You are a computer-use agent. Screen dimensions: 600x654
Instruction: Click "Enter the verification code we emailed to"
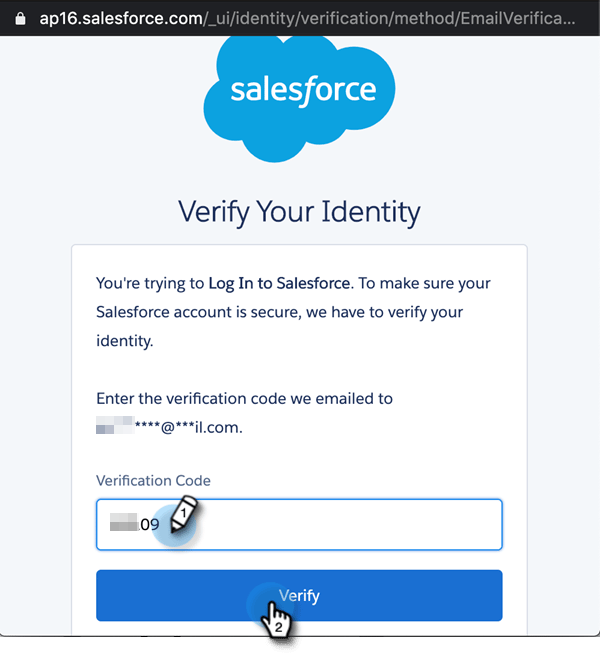pyautogui.click(x=244, y=398)
